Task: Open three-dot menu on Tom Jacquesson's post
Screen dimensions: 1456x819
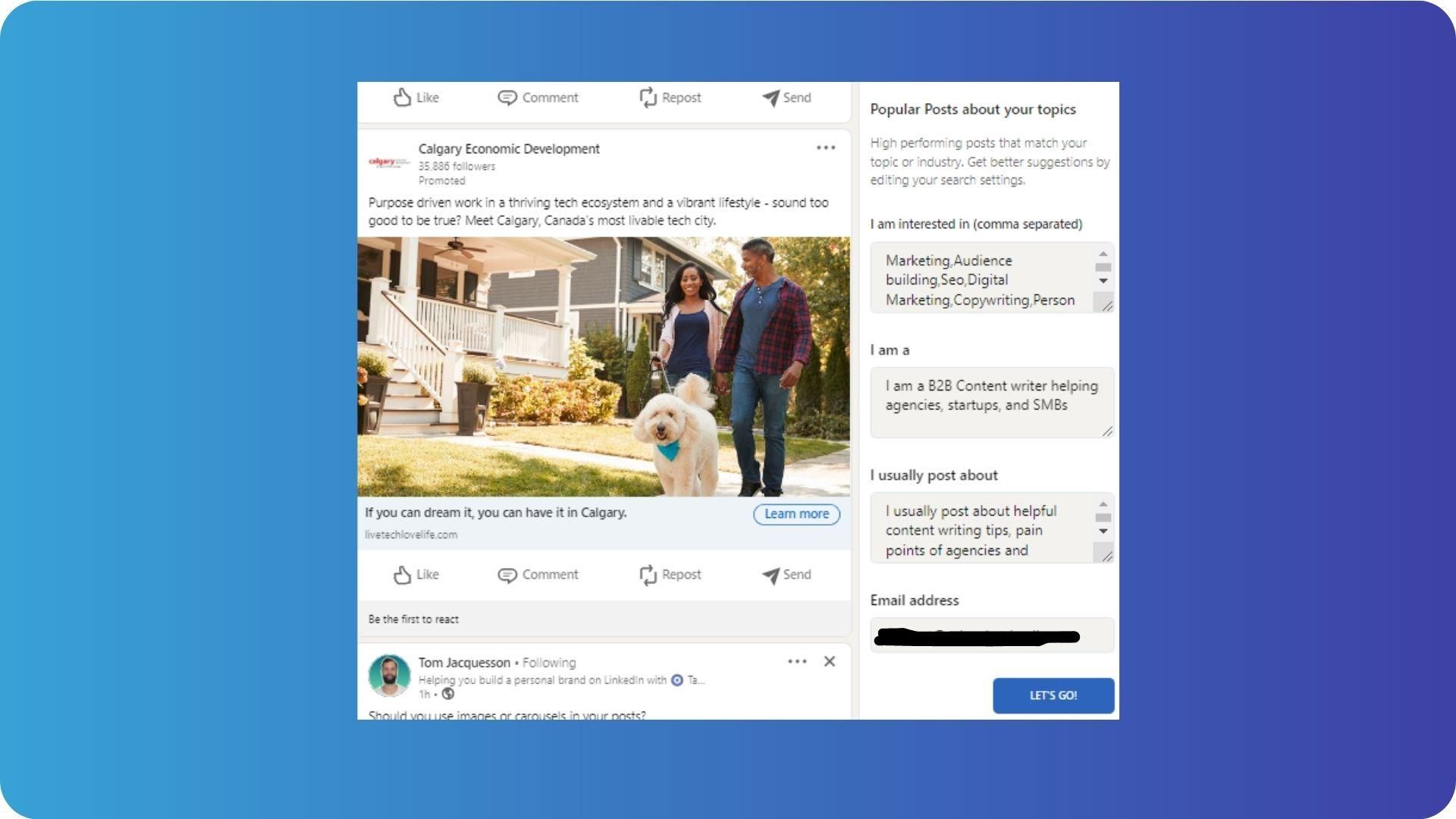Action: 797,661
